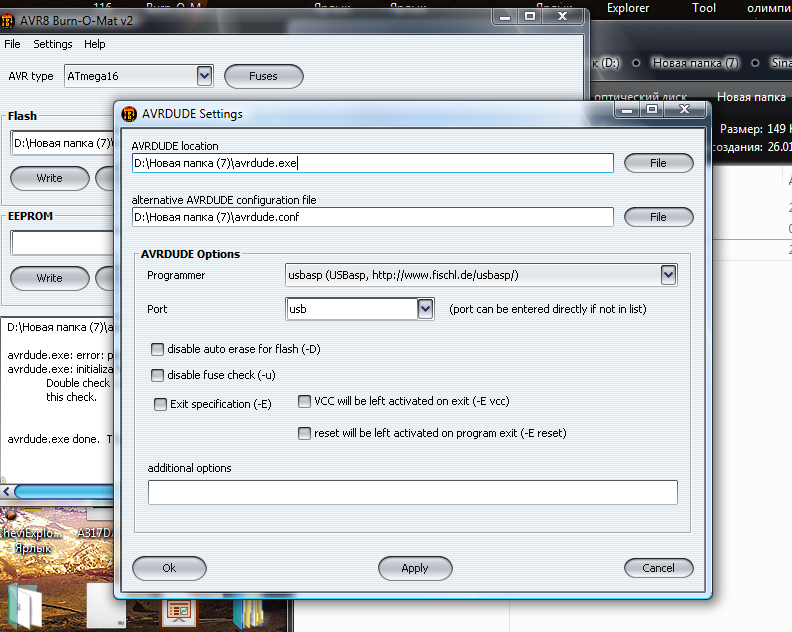Click the EEPROM file path field

click(x=62, y=244)
